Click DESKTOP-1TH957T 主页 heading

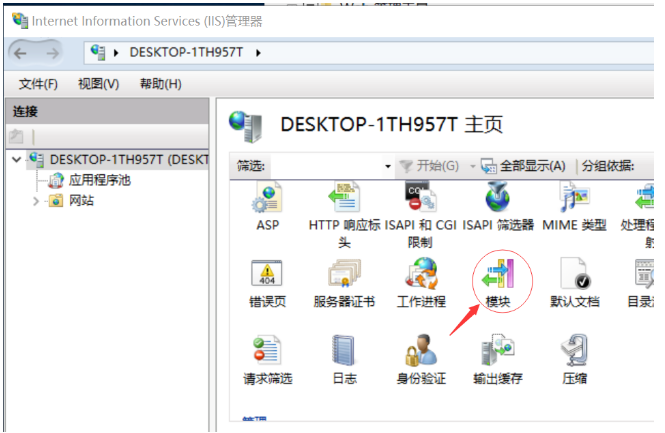[391, 124]
